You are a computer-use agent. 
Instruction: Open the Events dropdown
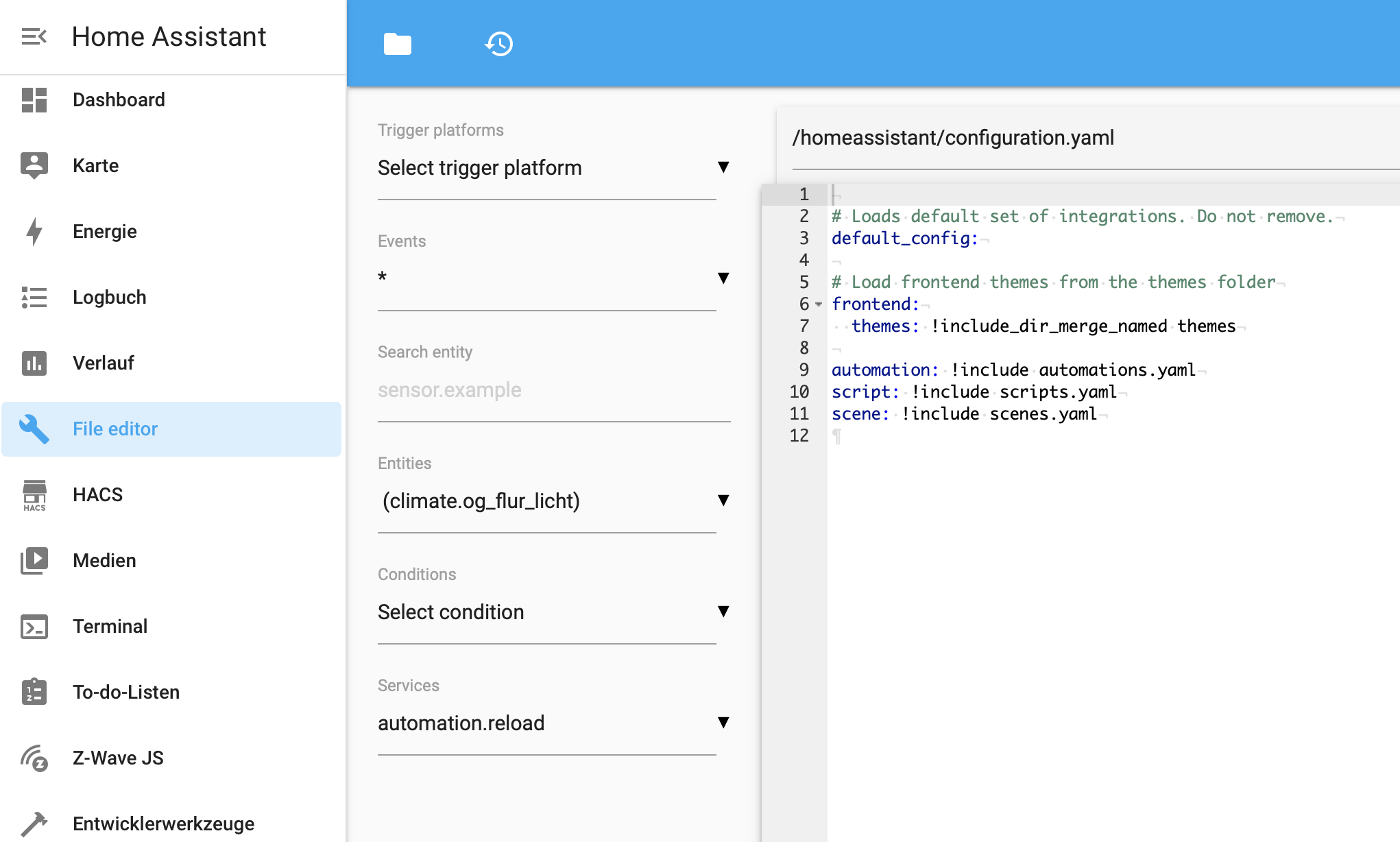tap(553, 278)
